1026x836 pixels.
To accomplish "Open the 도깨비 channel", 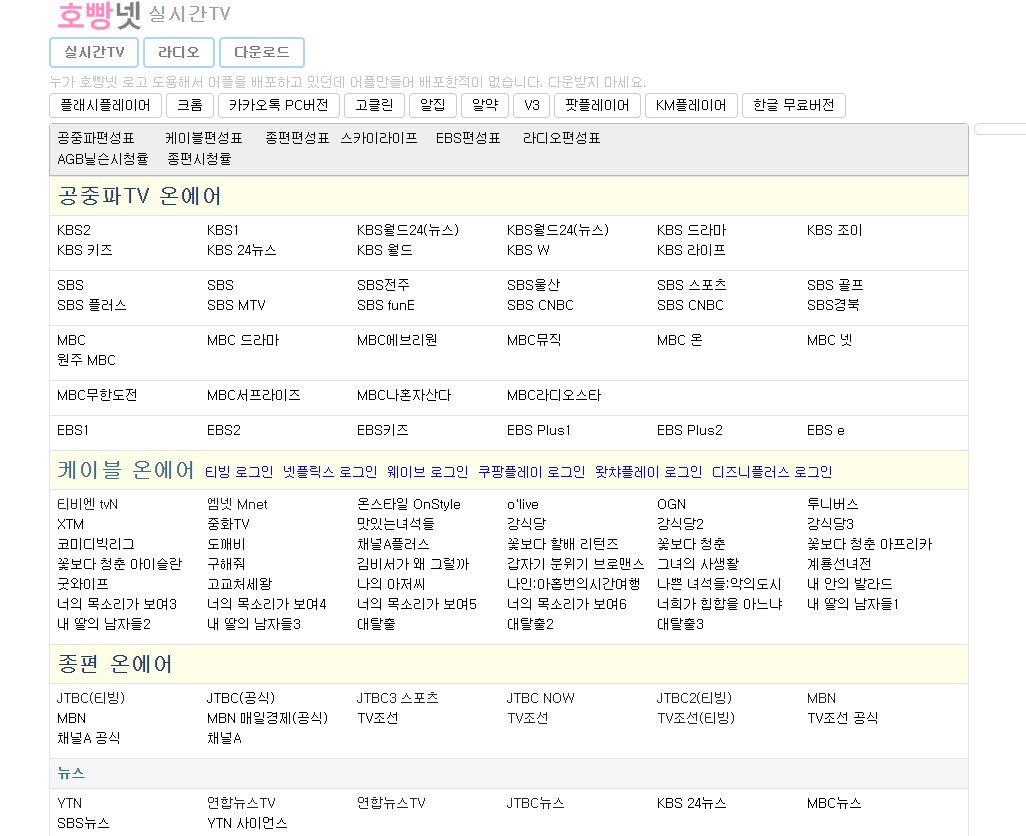I will [x=226, y=544].
